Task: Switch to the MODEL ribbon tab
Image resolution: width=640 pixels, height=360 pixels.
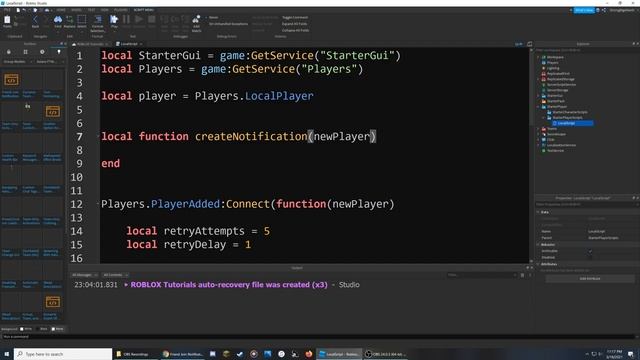Action: tap(76, 10)
